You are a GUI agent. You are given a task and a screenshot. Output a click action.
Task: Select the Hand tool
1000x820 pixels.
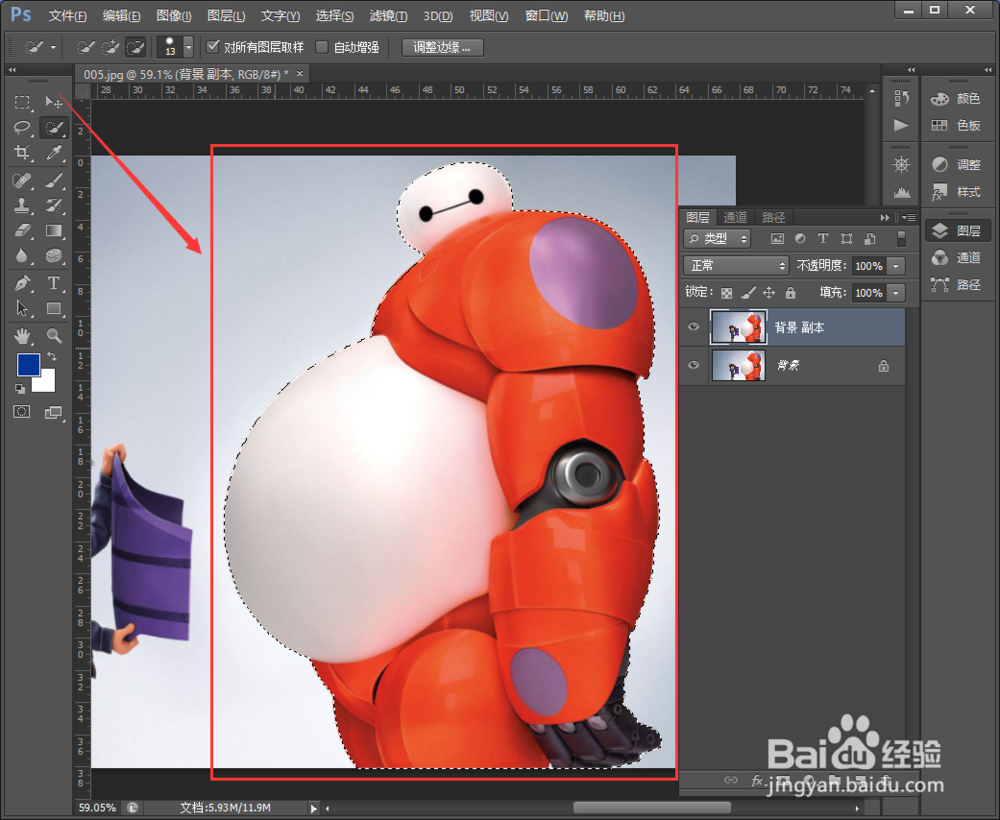click(x=22, y=335)
